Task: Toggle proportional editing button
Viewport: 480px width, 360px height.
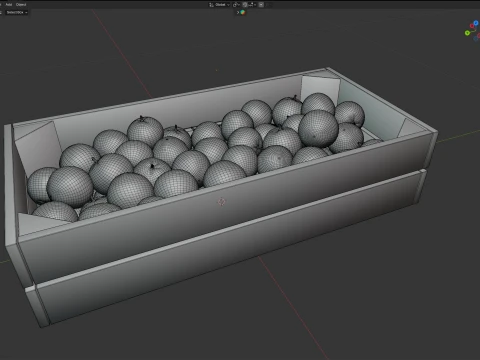Action: tap(261, 5)
